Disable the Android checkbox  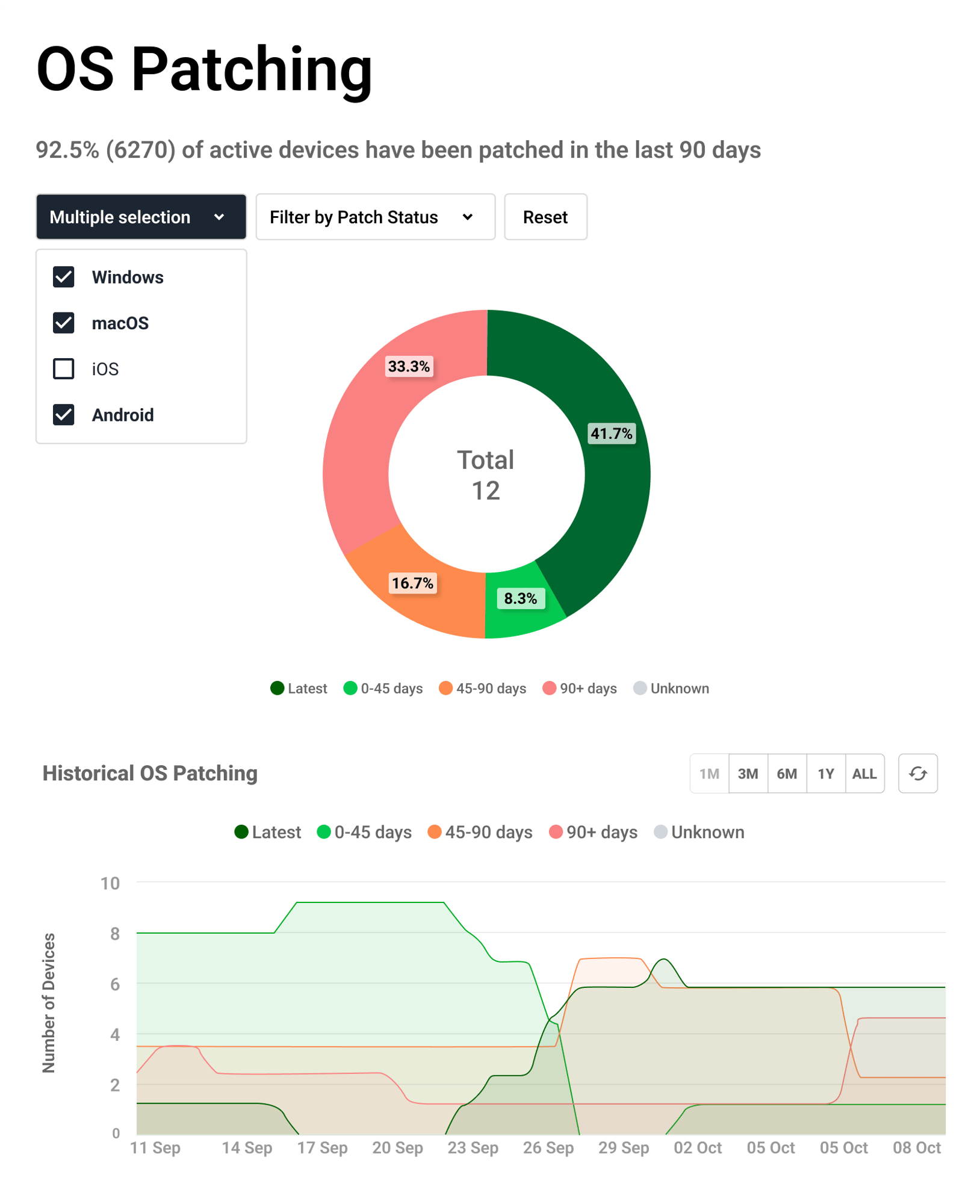click(x=64, y=415)
